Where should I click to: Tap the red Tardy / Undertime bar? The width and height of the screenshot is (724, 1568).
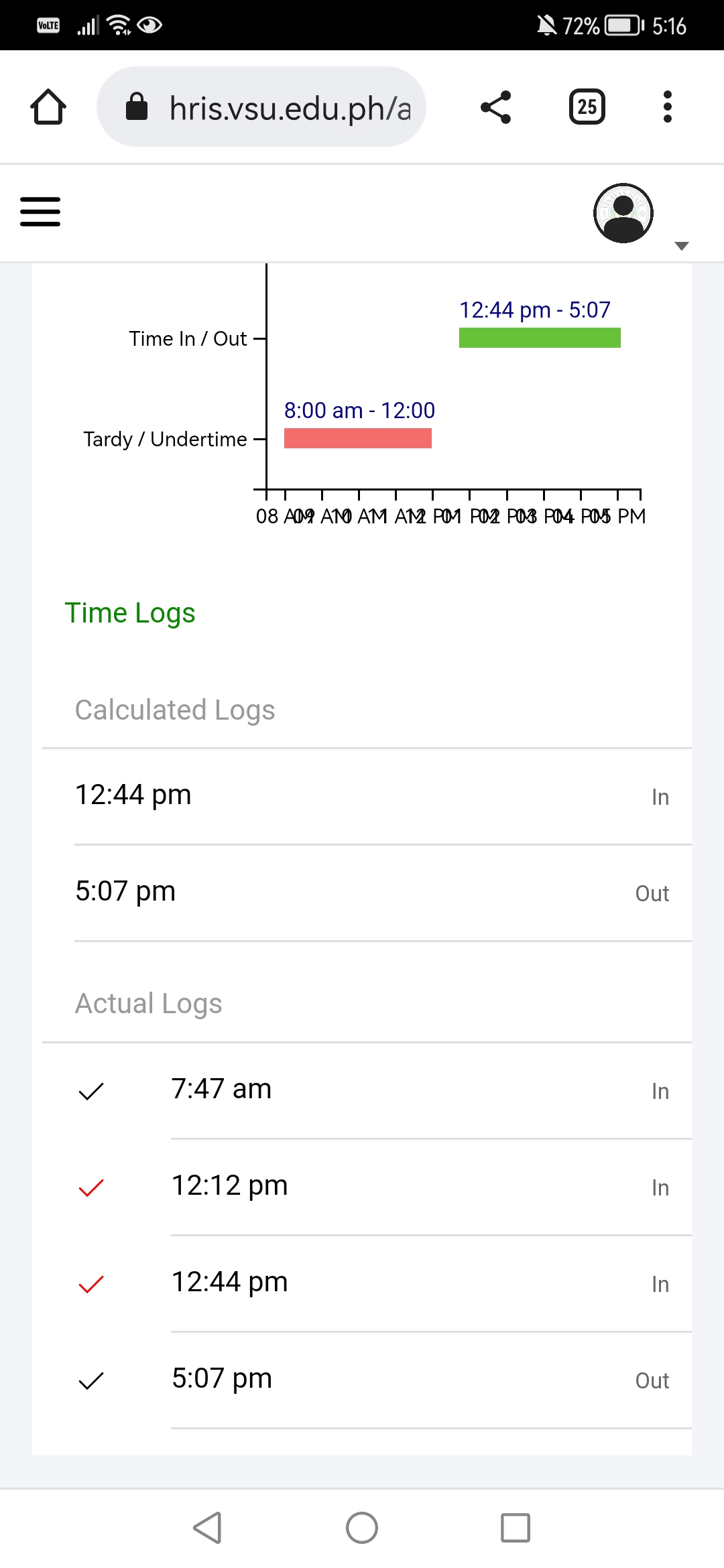point(358,438)
